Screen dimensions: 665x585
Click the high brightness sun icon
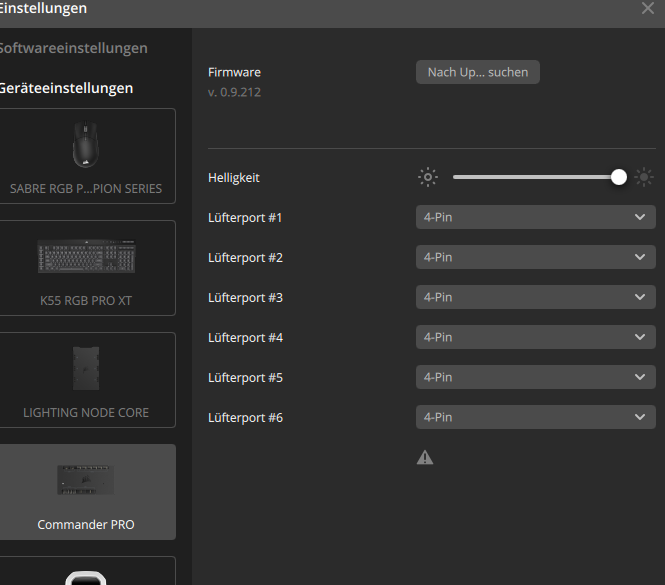pyautogui.click(x=644, y=177)
